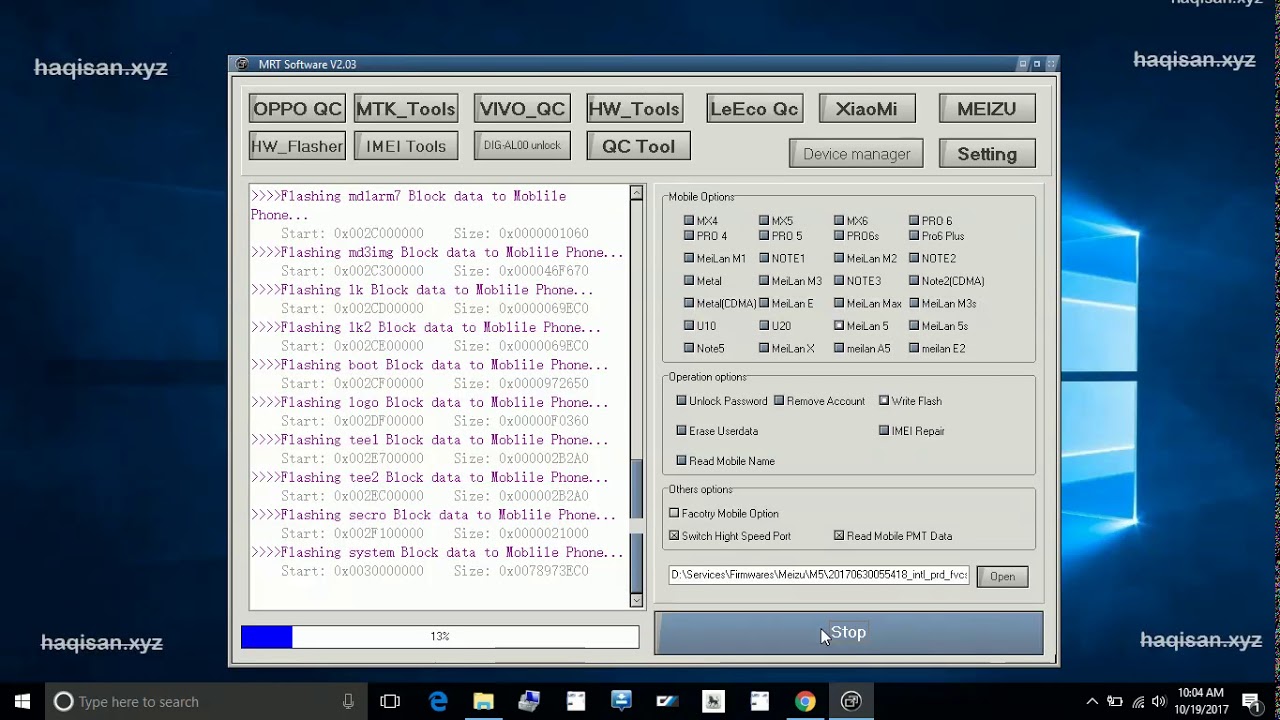Click Open to browse firmware file

(x=1002, y=576)
